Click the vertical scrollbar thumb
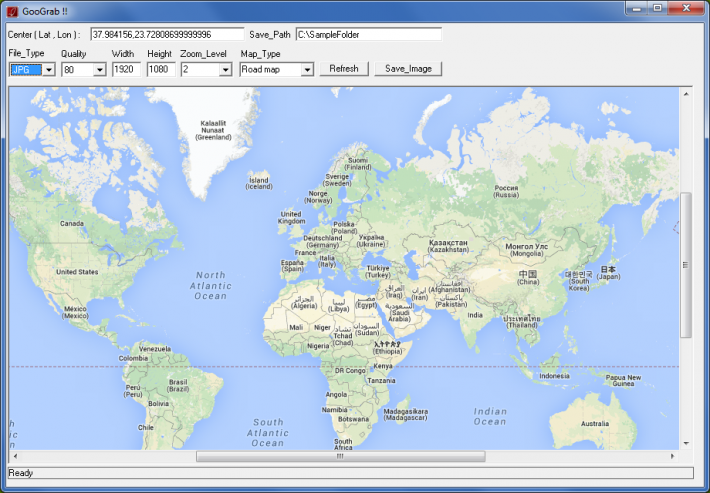The height and width of the screenshot is (493, 710). point(686,265)
